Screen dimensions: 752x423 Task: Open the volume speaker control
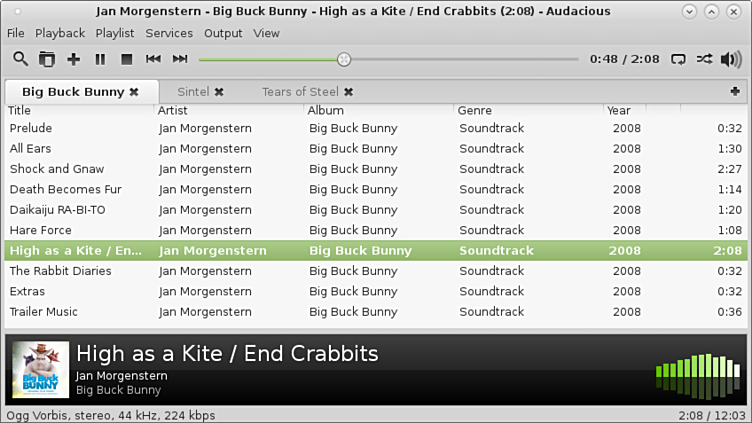click(731, 59)
